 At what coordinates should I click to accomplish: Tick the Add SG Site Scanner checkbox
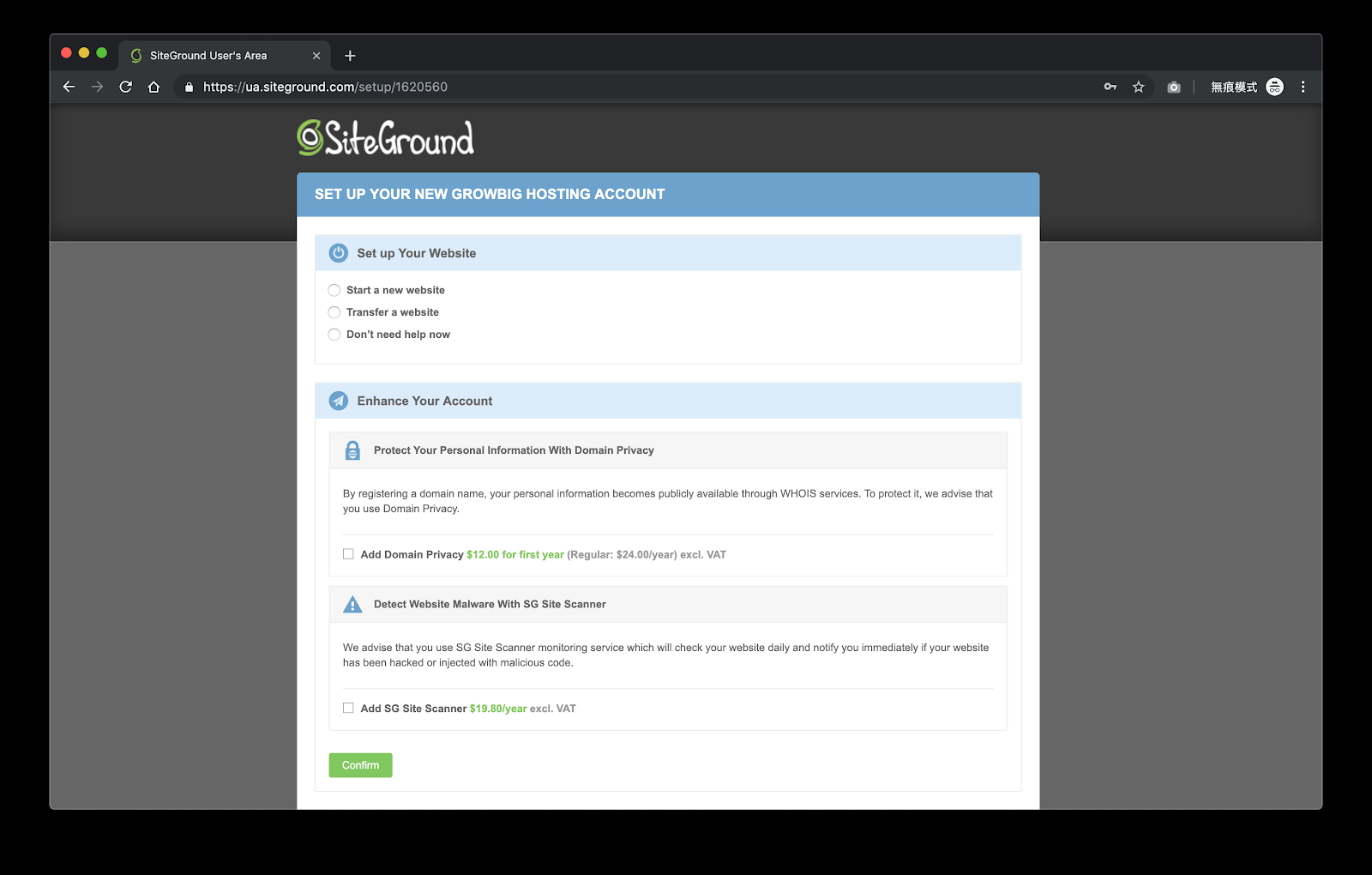348,708
